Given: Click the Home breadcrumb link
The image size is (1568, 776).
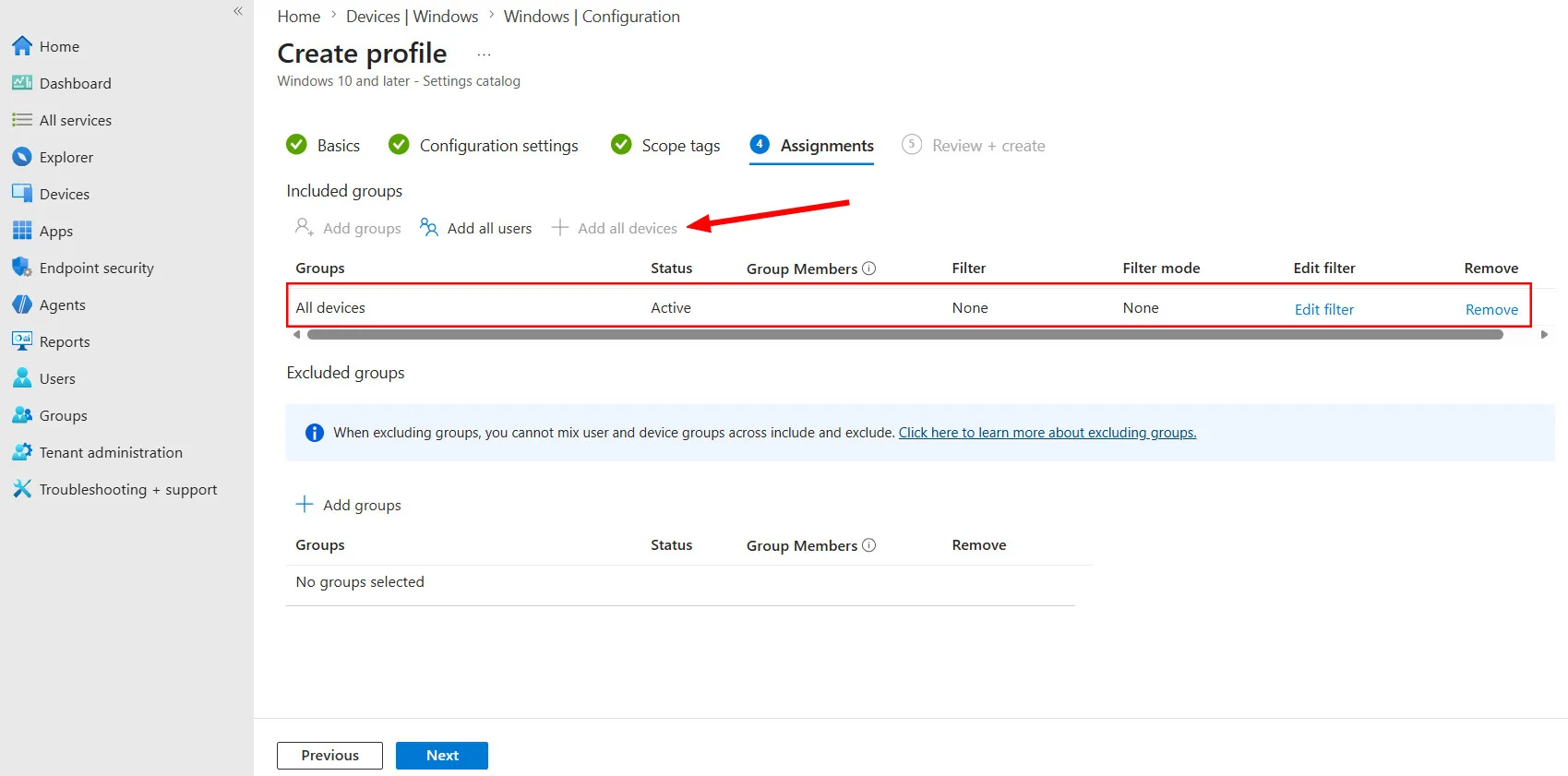Looking at the screenshot, I should point(299,17).
